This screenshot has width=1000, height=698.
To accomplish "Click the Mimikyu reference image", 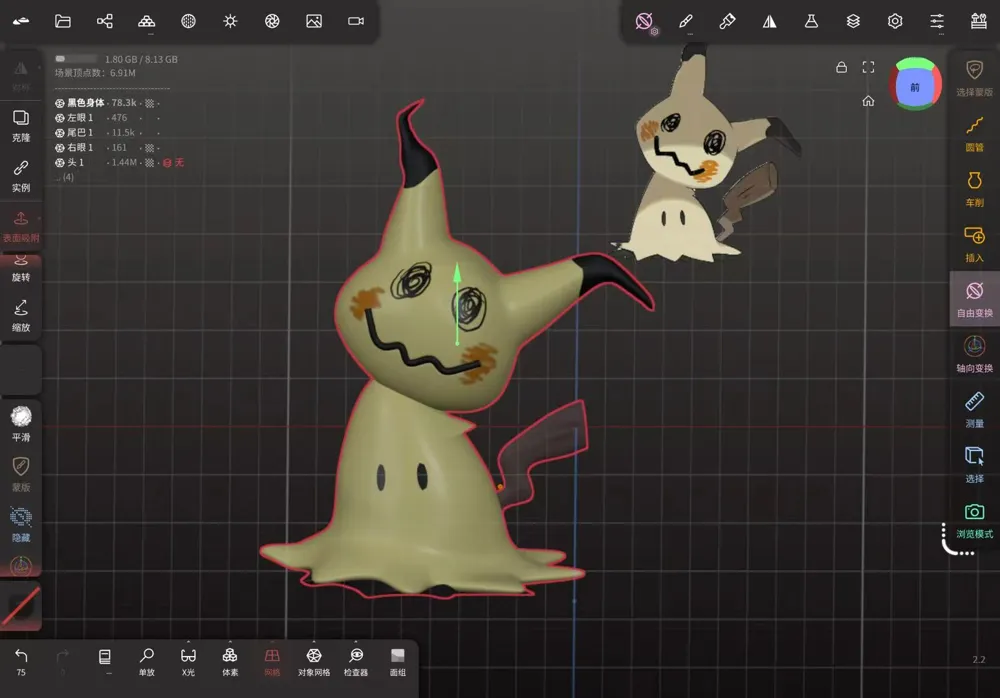I will pyautogui.click(x=705, y=153).
